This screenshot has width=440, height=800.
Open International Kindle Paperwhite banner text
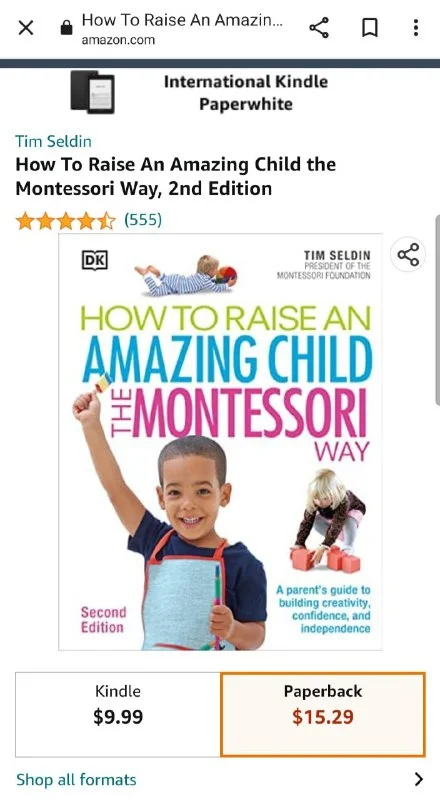coord(246,93)
